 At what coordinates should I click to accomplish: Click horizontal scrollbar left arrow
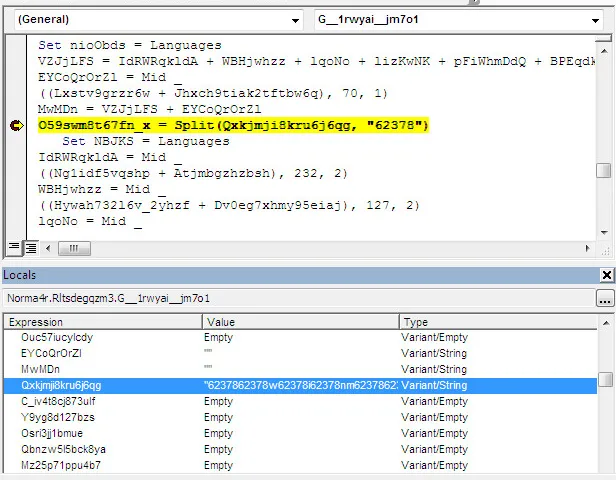(48, 248)
